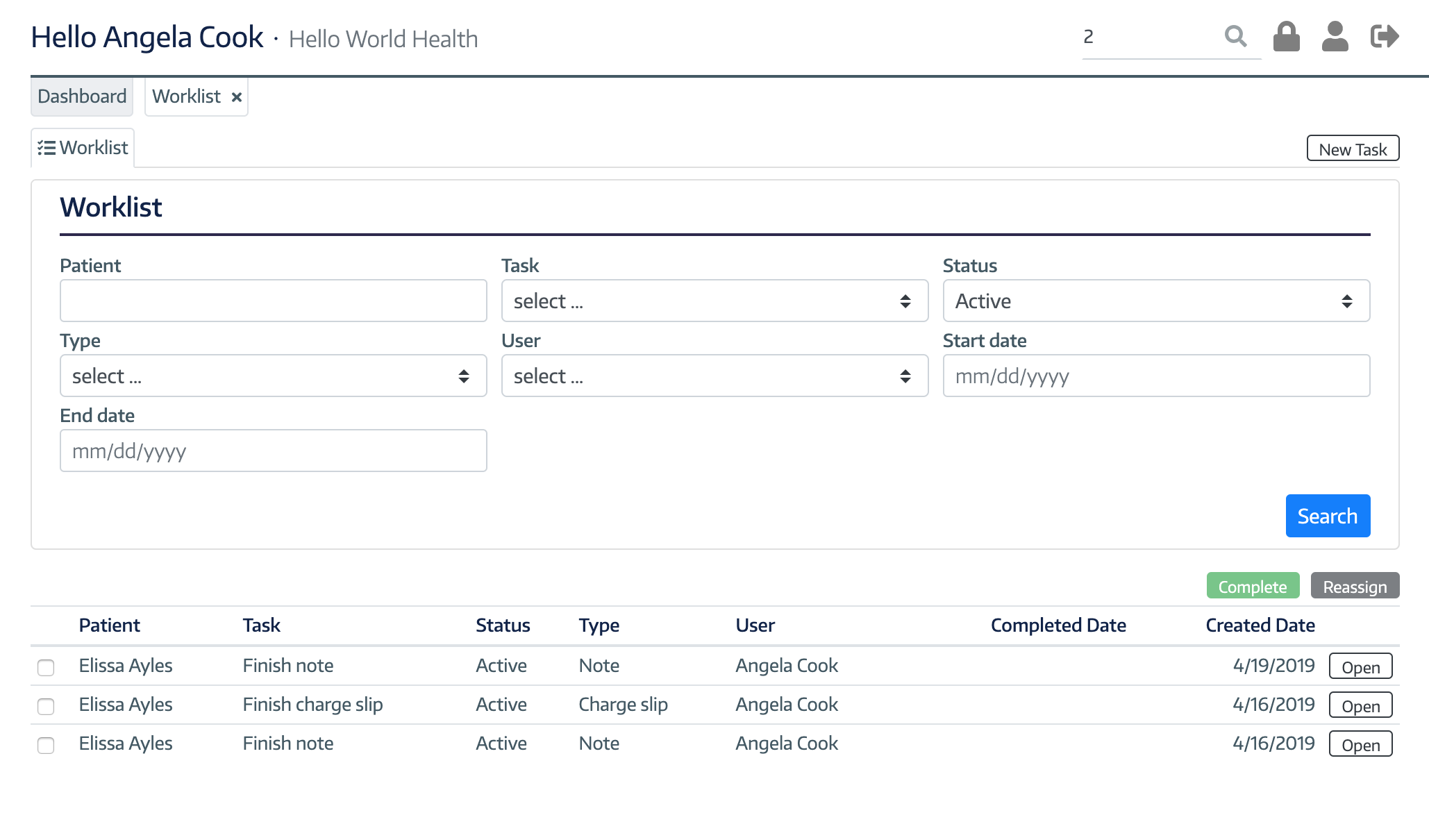The width and height of the screenshot is (1429, 840).
Task: Click the Worklist list icon on the tab
Action: click(x=47, y=147)
